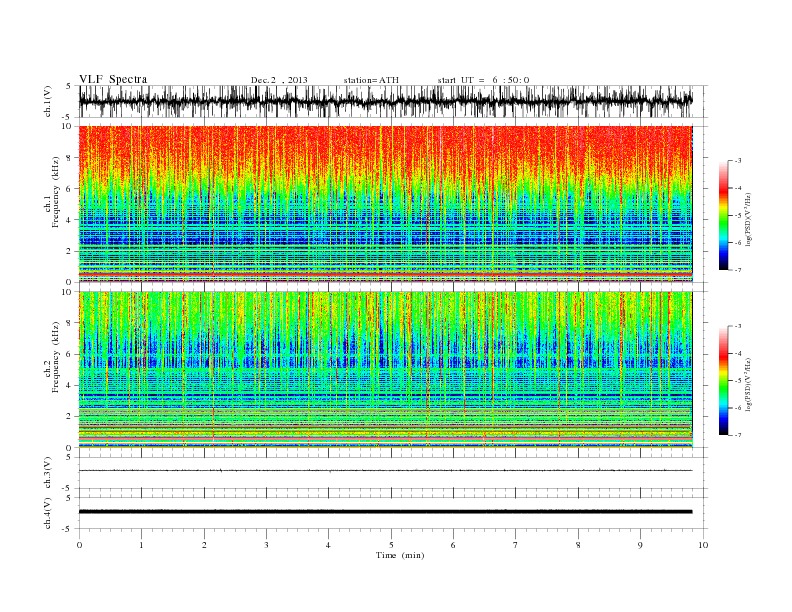Click time axis tick label "7"
The height and width of the screenshot is (612, 792).
click(516, 545)
